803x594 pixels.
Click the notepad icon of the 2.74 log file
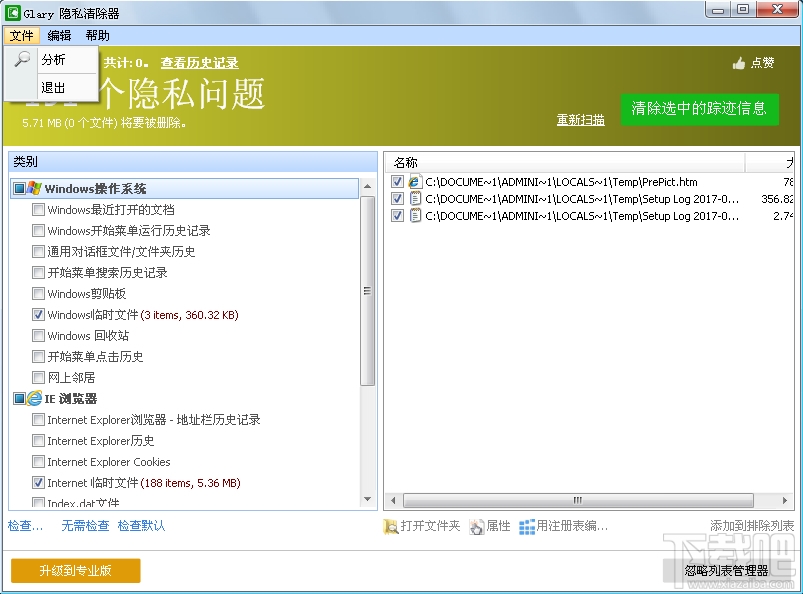point(415,216)
